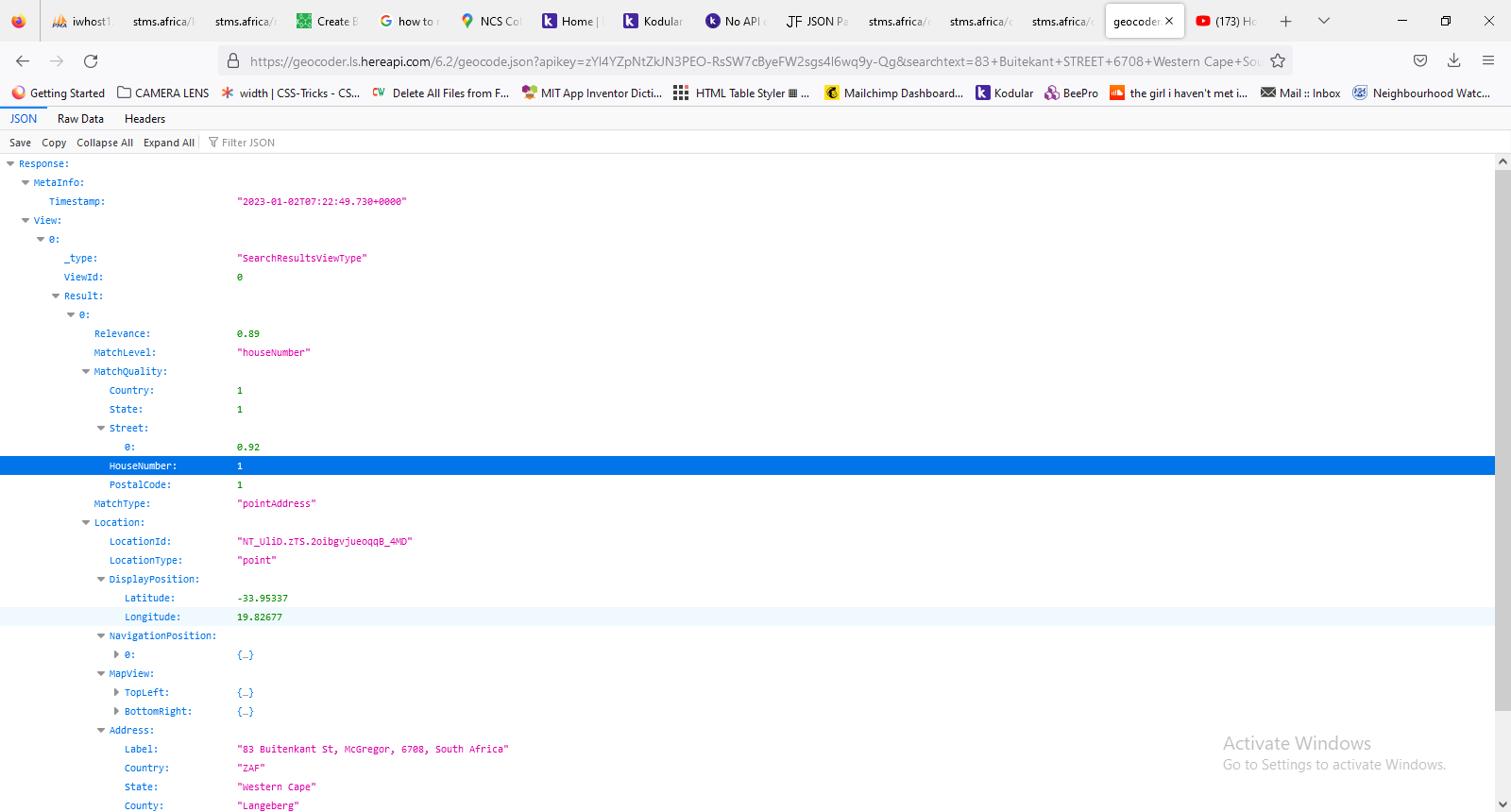1511x812 pixels.
Task: Click the site security padlock icon
Action: click(x=233, y=61)
